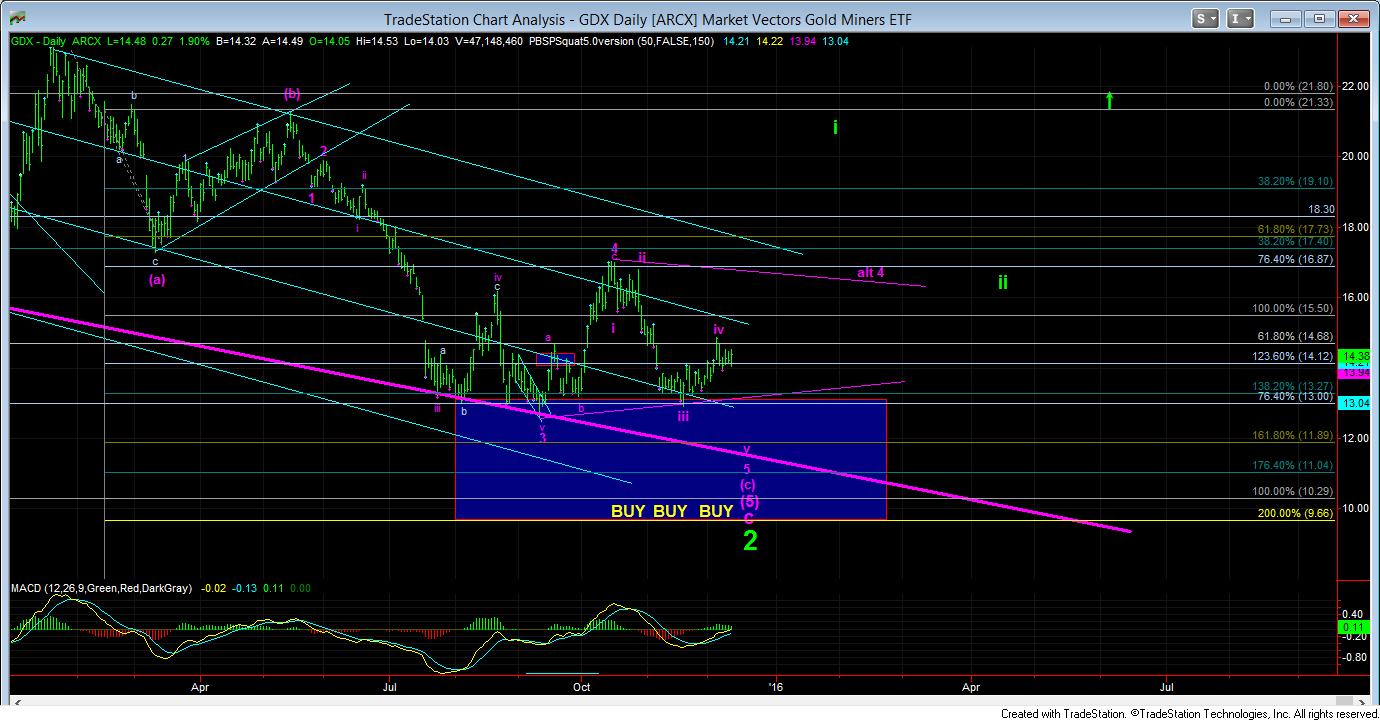Open the S symbol-link dropdown in title bar
Screen dimensions: 1380x720
(x=1206, y=18)
